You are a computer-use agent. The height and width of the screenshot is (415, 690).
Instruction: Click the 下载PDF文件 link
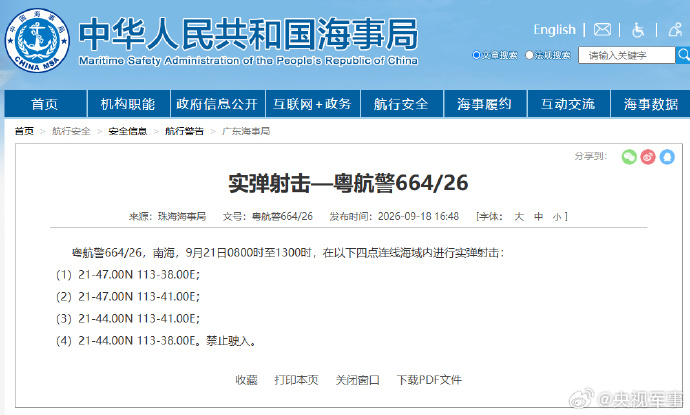(x=429, y=380)
